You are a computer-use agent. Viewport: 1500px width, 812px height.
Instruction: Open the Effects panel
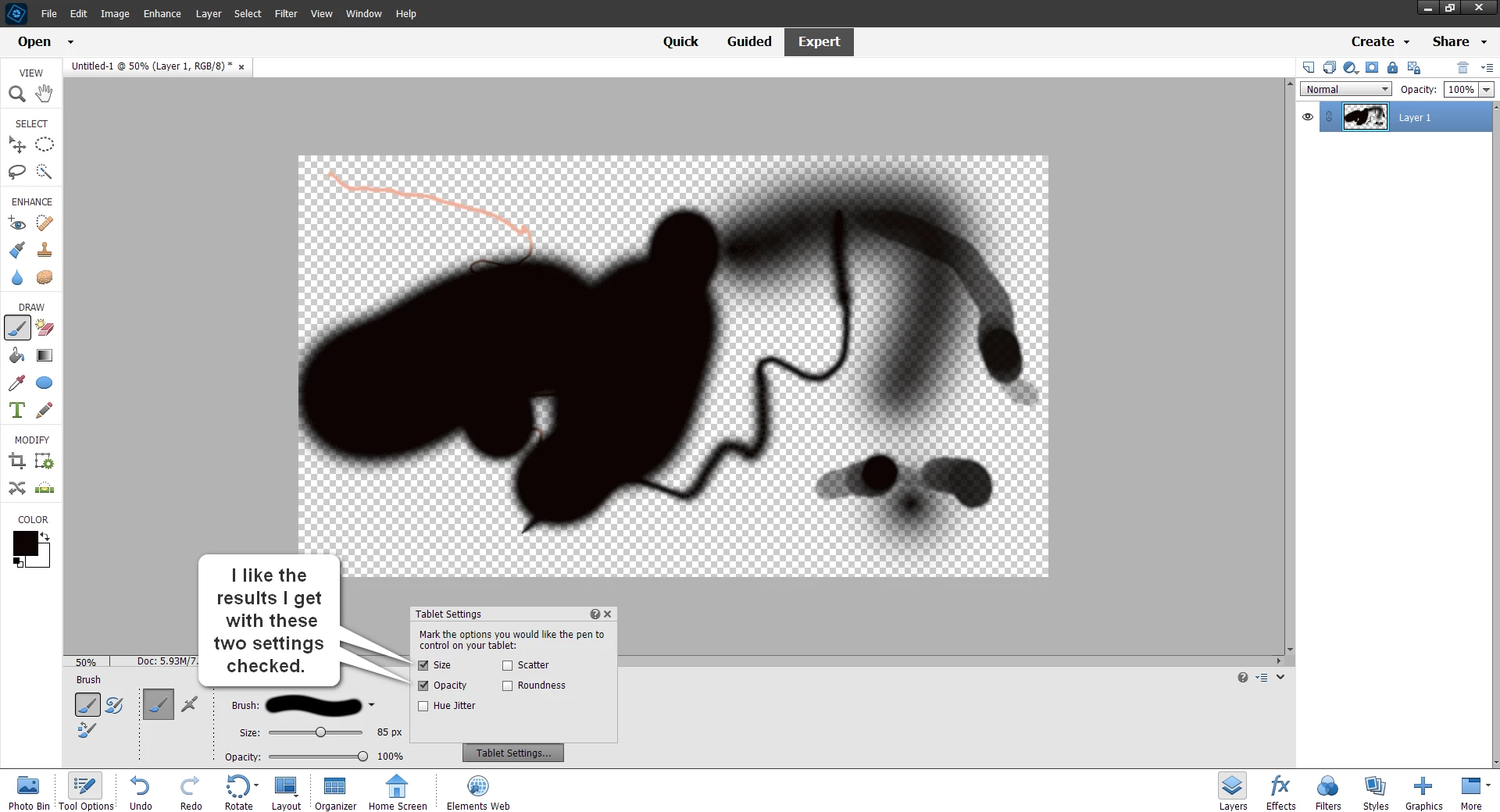pyautogui.click(x=1280, y=792)
